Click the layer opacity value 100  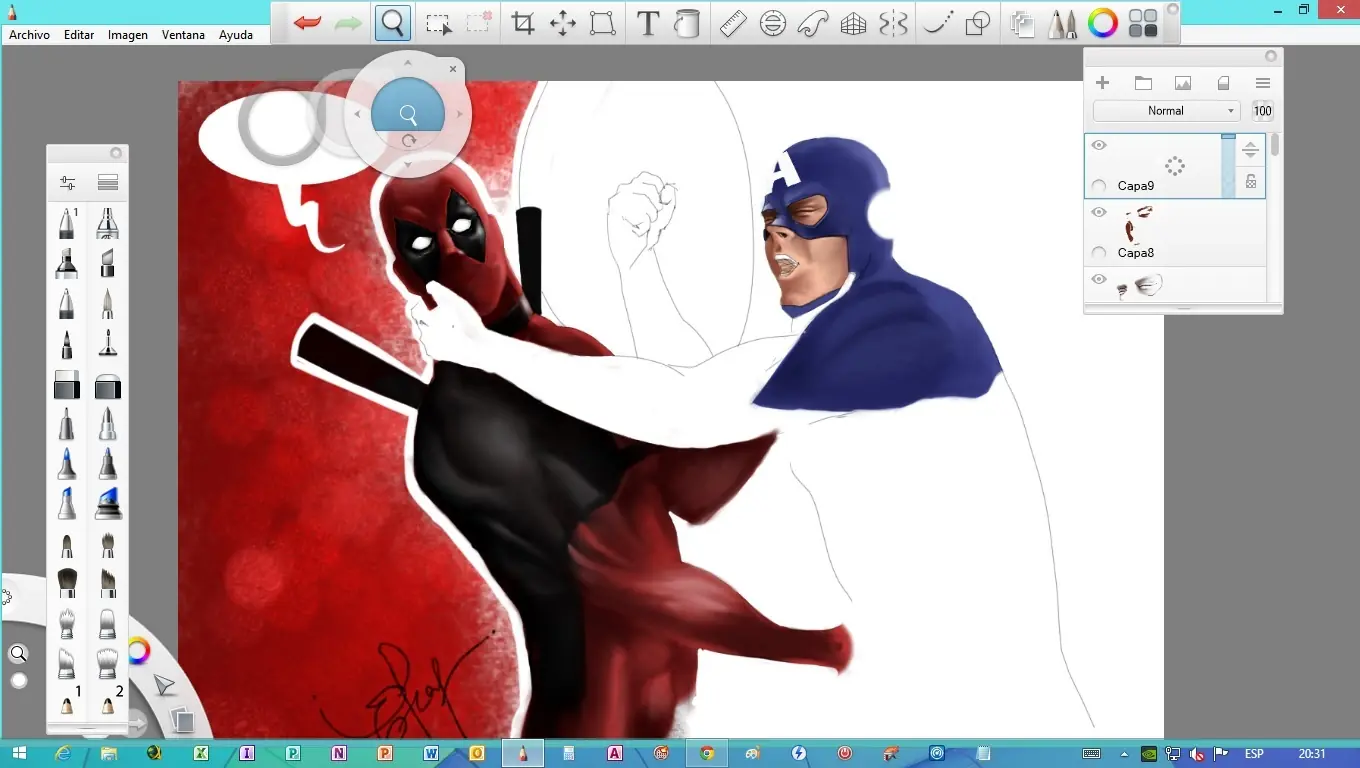[1263, 111]
